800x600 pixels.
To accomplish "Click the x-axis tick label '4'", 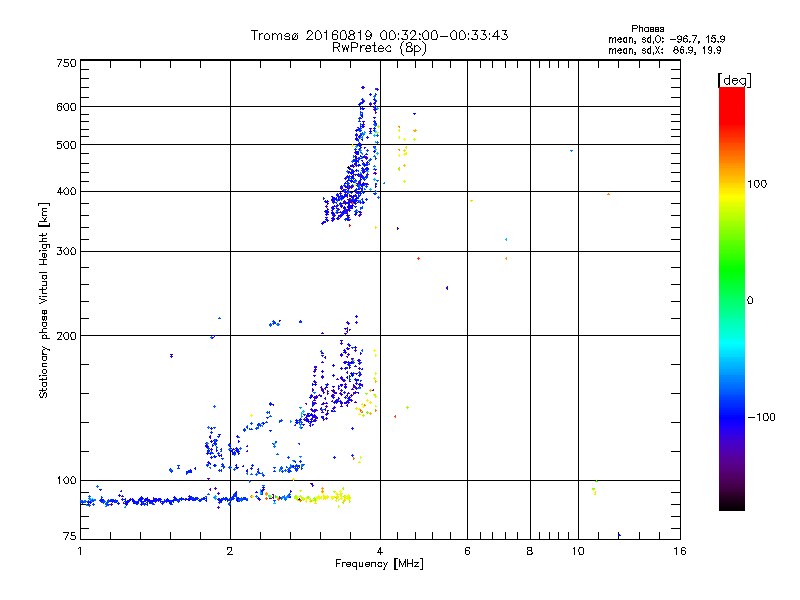I will click(380, 551).
